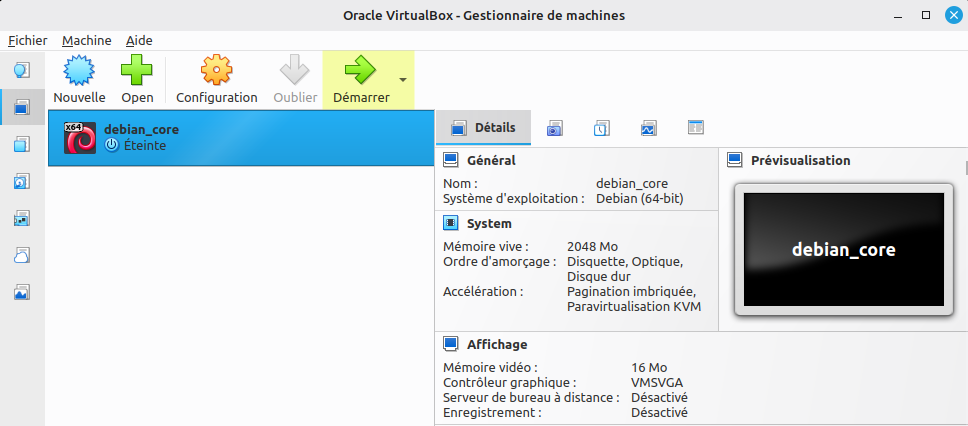Viewport: 968px width, 426px height.
Task: Select the Machines icon in left sidebar
Action: click(x=22, y=107)
